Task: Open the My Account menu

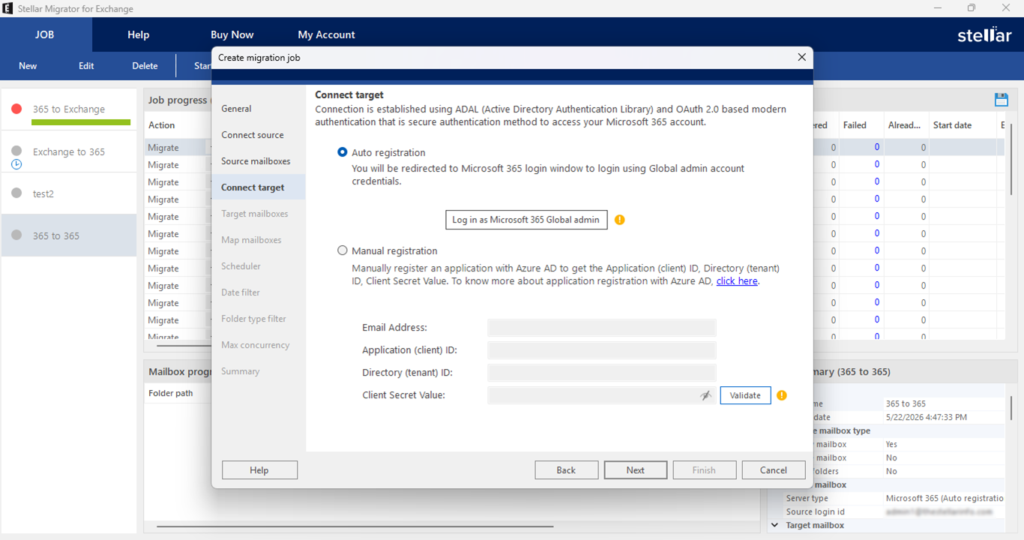Action: pyautogui.click(x=327, y=35)
